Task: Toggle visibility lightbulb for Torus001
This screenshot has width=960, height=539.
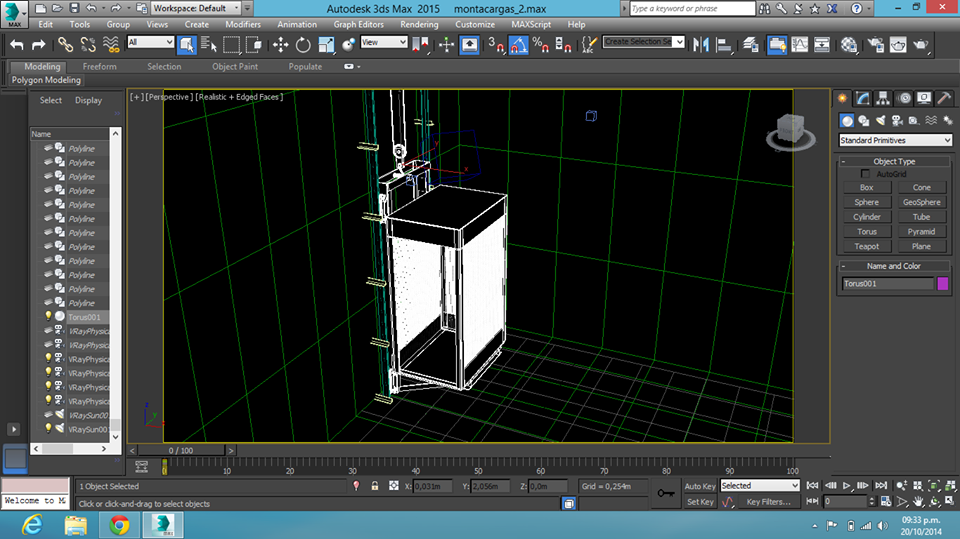Action: [x=47, y=317]
